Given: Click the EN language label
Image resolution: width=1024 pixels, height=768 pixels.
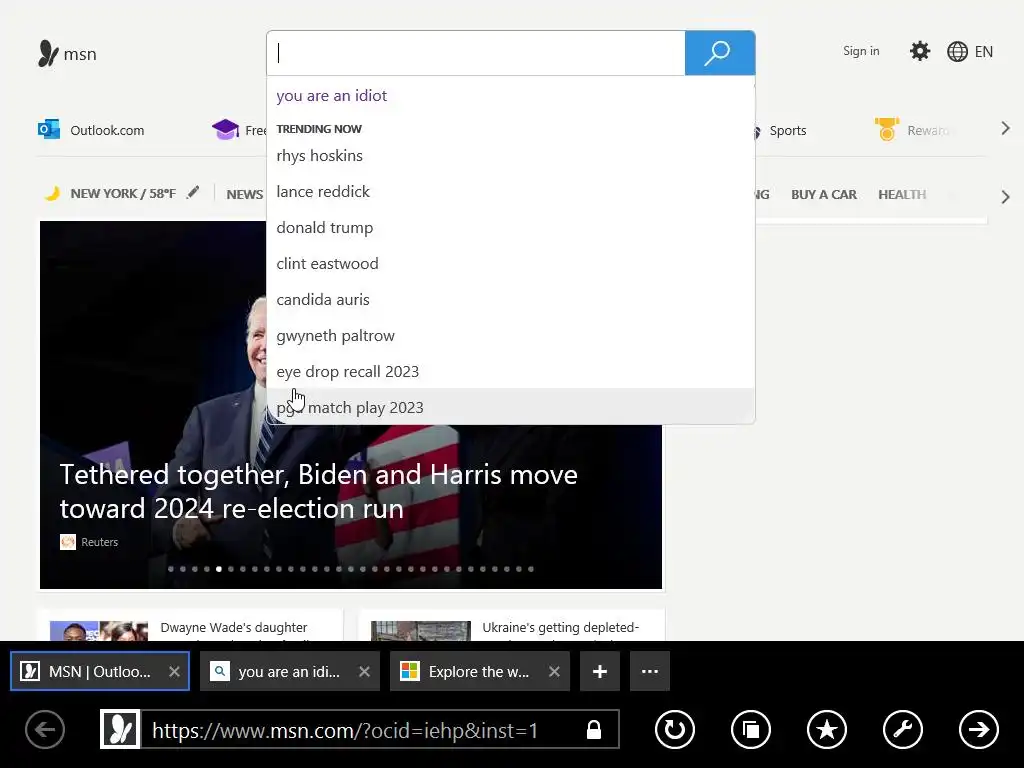Looking at the screenshot, I should [984, 52].
